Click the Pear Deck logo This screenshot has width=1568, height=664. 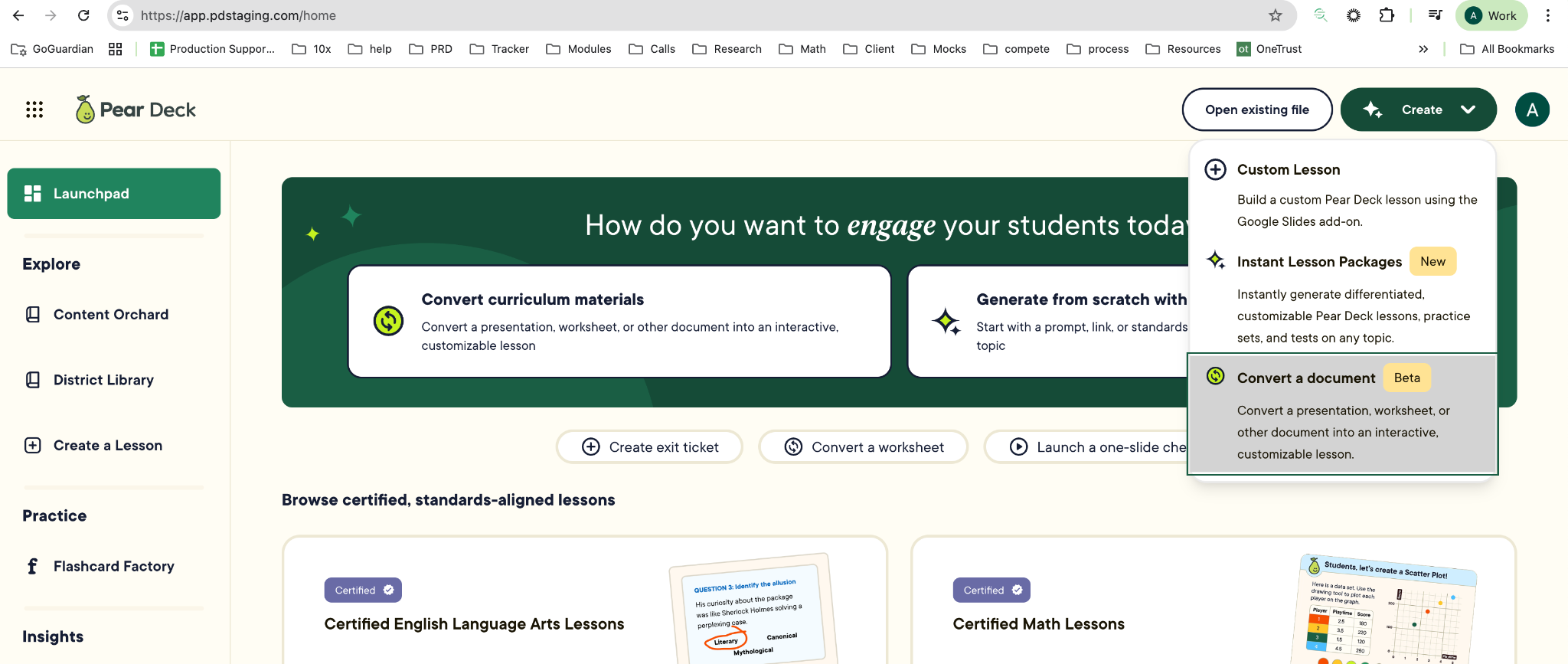tap(136, 110)
